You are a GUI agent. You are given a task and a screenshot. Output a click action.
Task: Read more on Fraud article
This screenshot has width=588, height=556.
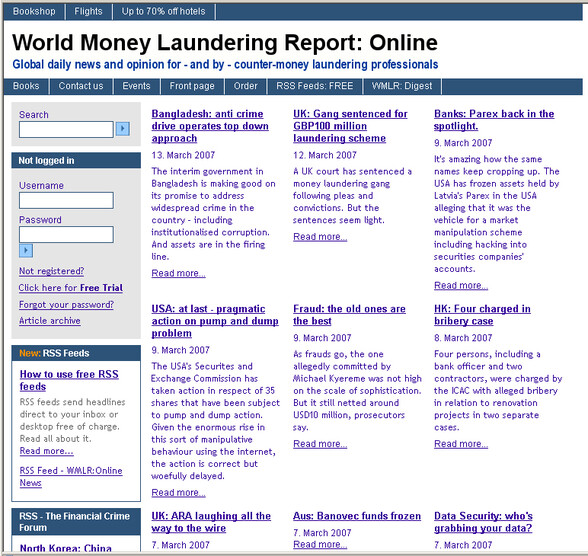coord(320,444)
